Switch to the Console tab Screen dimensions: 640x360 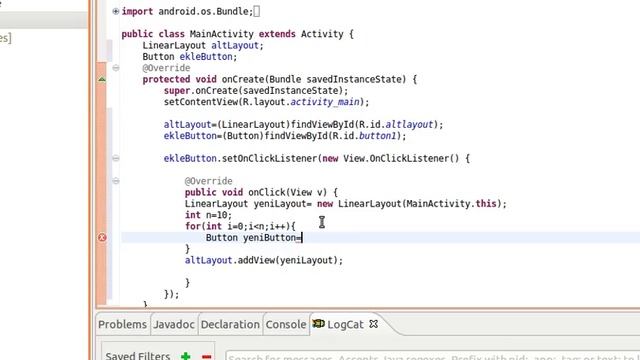click(286, 324)
